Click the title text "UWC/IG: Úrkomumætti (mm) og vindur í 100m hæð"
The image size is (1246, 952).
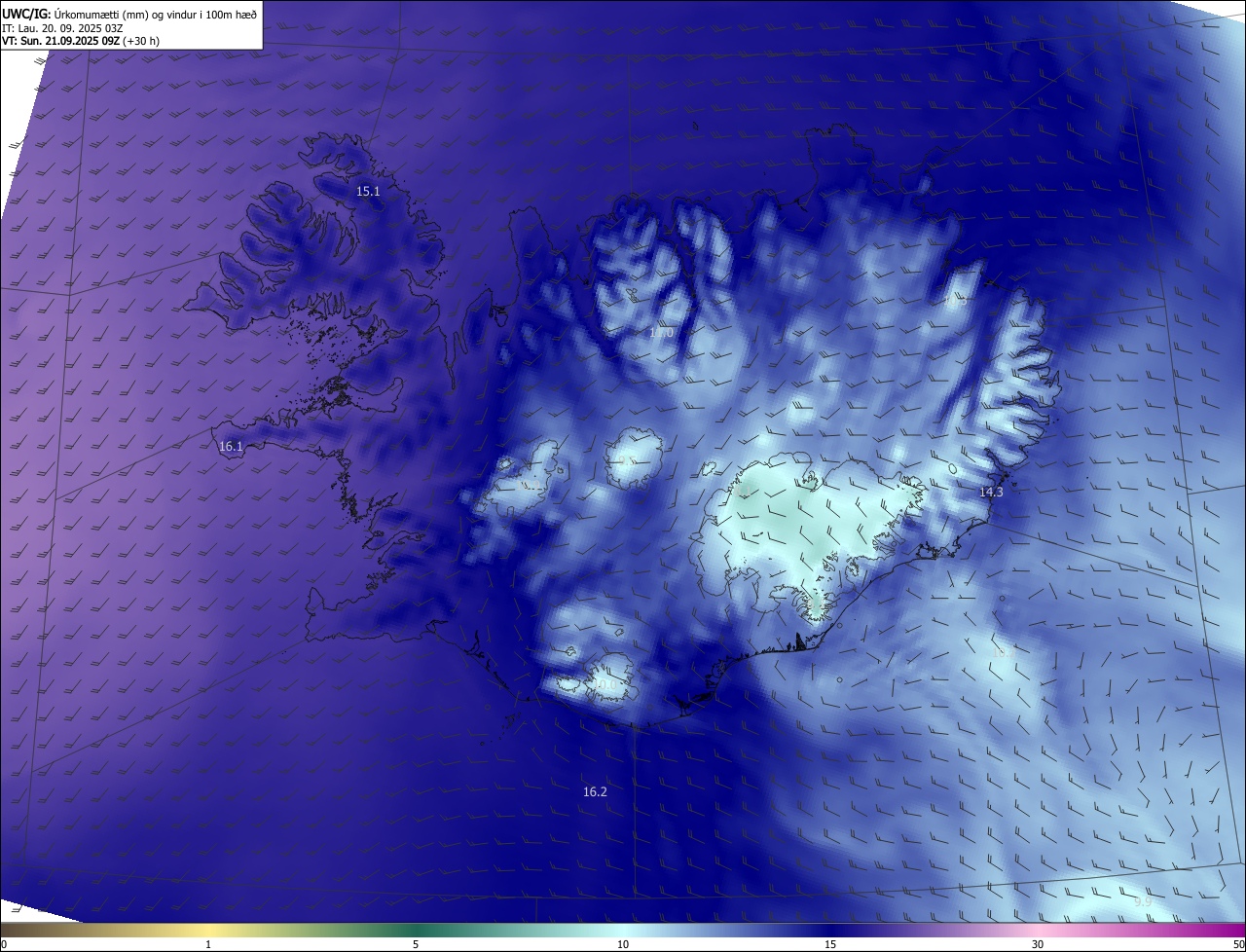(x=129, y=14)
